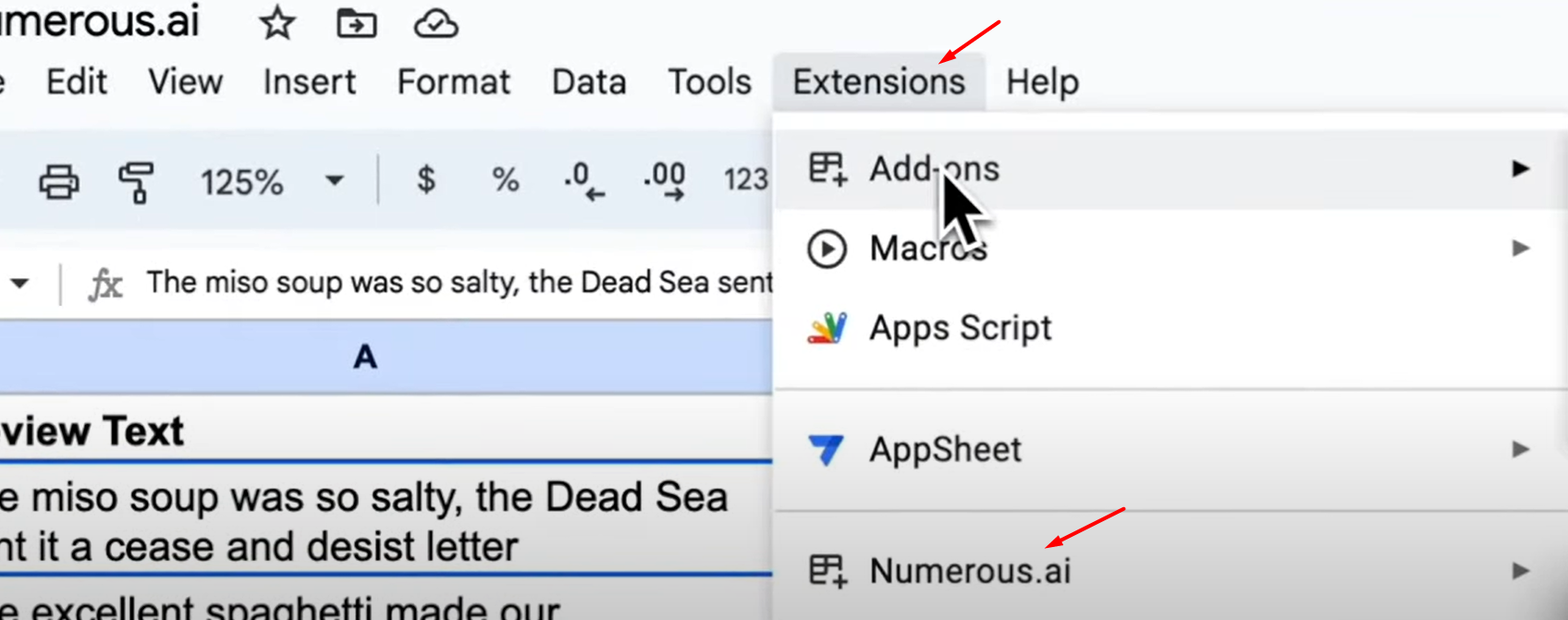
Task: Click the print icon
Action: 58,181
